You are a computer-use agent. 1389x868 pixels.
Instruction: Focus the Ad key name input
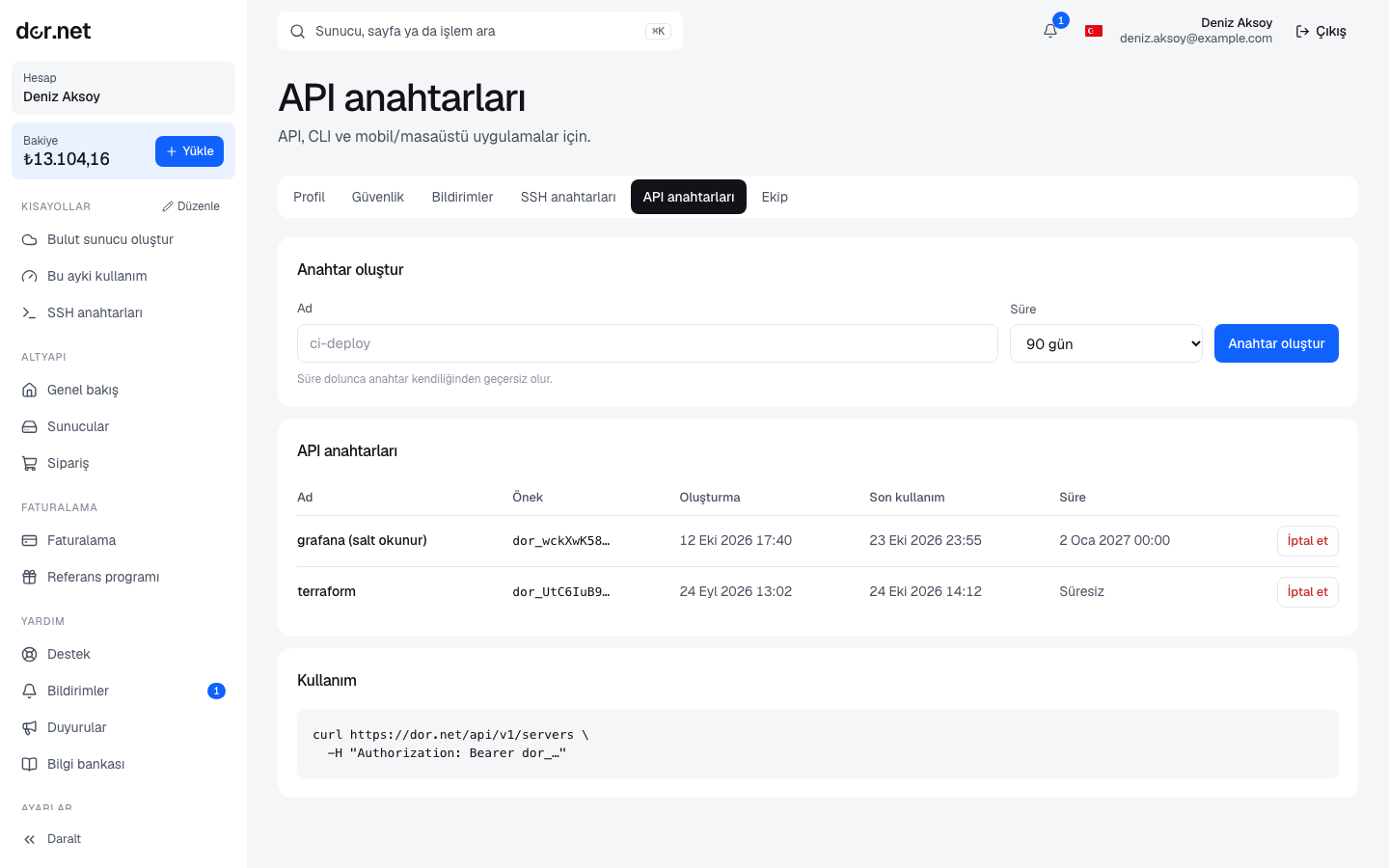coord(647,343)
